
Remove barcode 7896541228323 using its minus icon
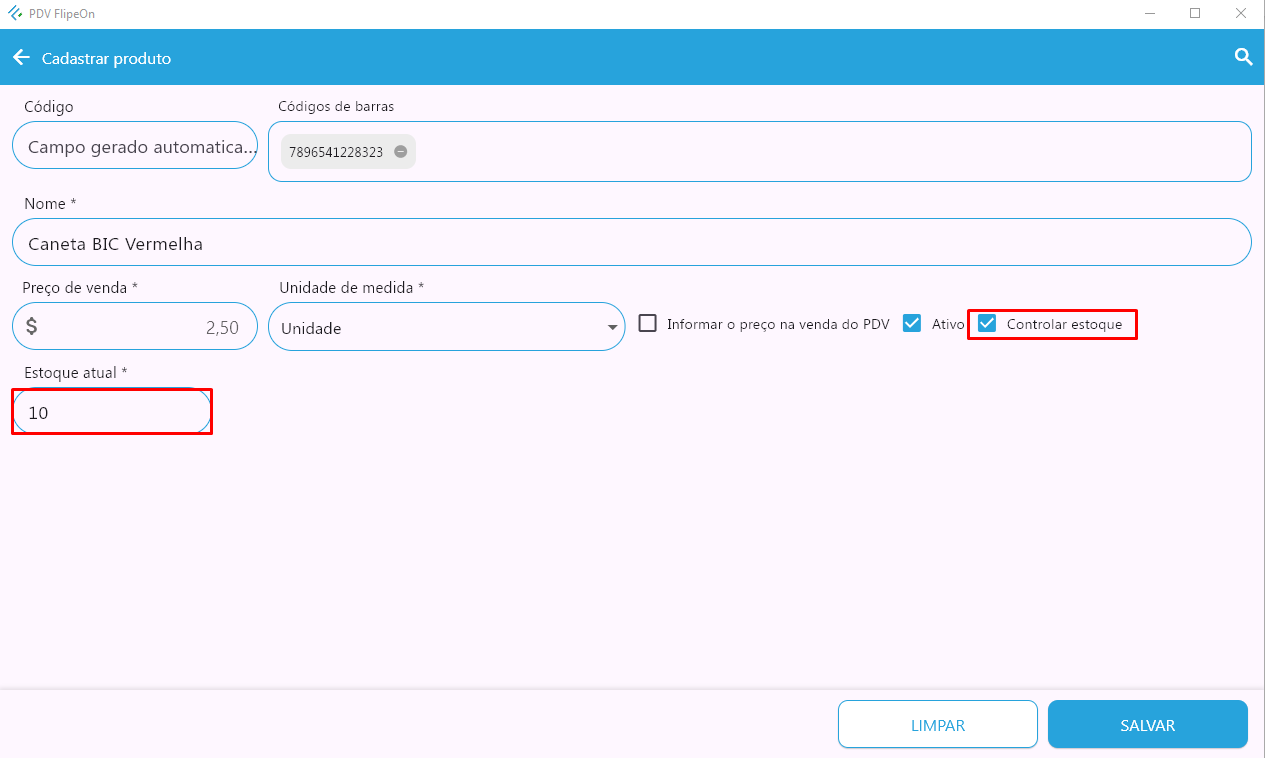[x=400, y=152]
